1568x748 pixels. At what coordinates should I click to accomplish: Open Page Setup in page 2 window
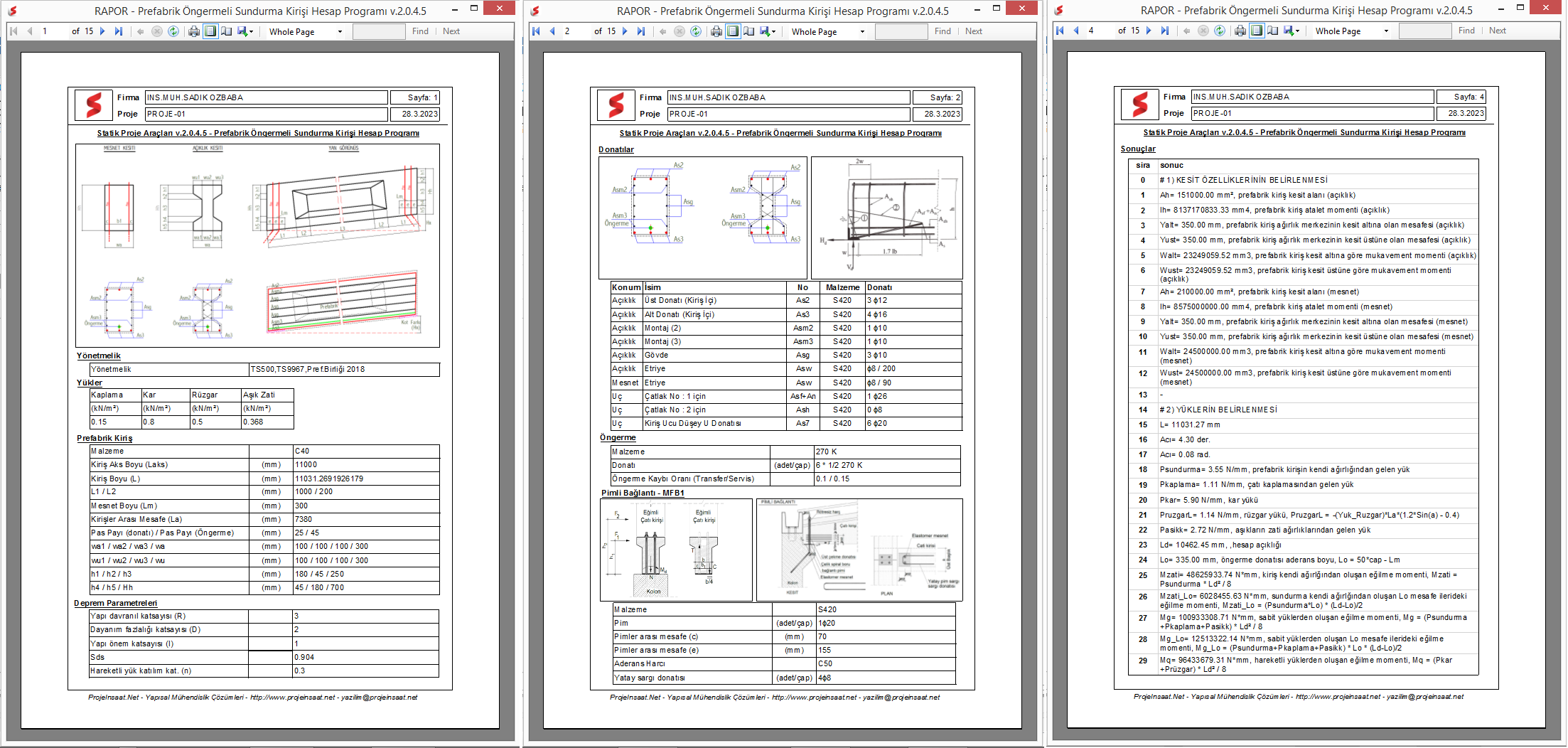pos(748,31)
